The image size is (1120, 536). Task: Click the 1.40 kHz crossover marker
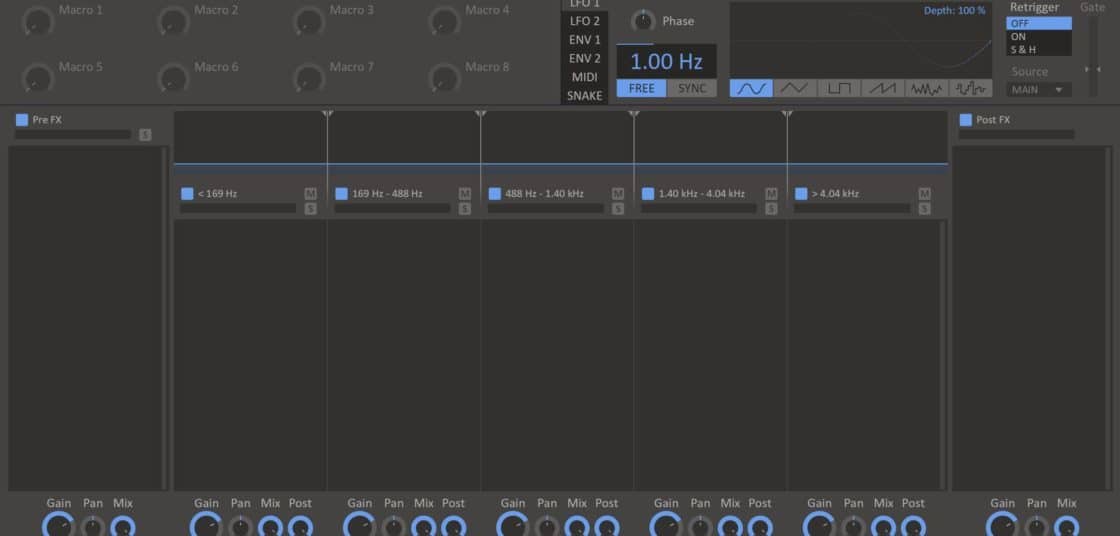click(634, 114)
